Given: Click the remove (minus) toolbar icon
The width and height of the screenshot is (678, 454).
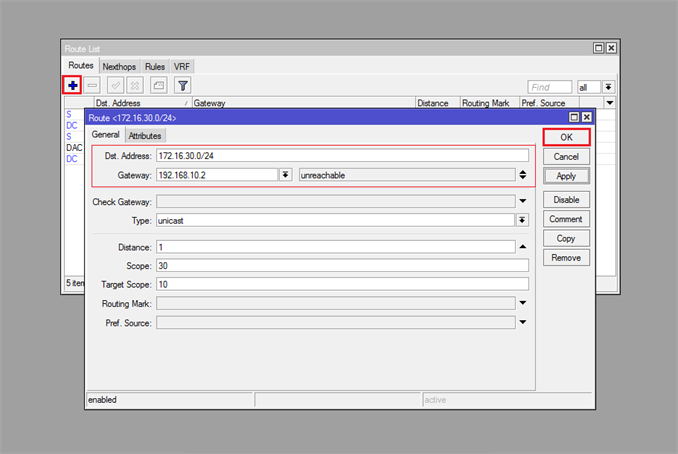Looking at the screenshot, I should coord(92,85).
